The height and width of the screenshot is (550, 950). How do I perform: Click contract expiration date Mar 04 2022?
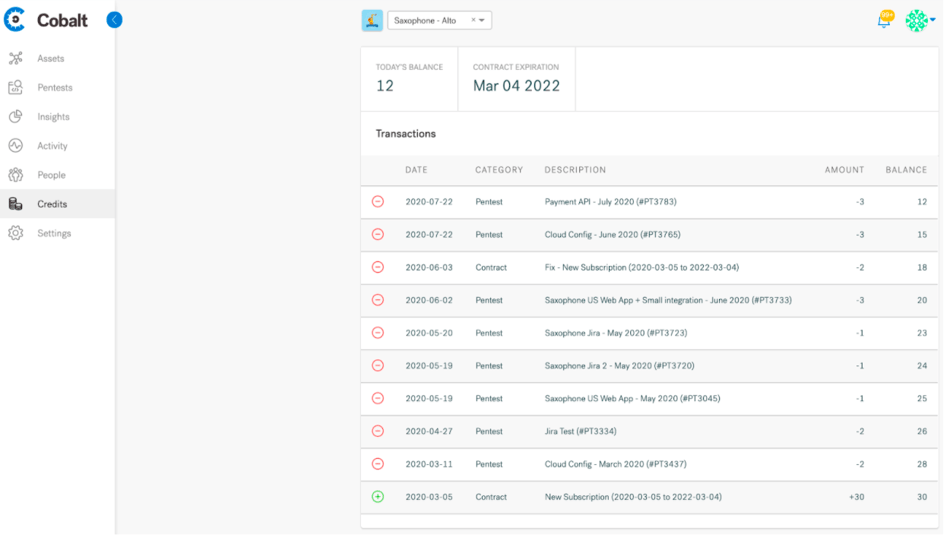pos(516,86)
